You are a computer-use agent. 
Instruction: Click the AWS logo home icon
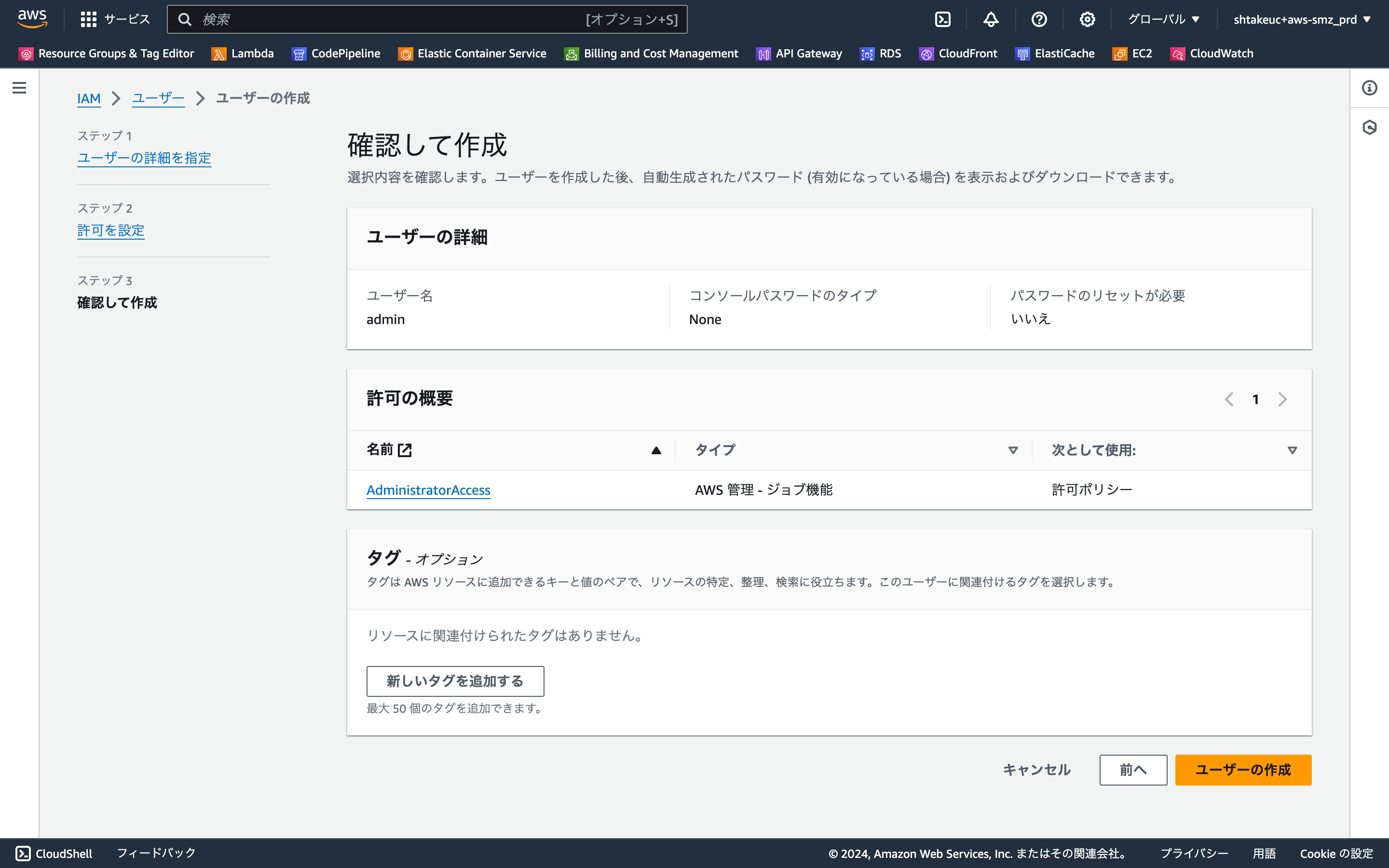32,19
